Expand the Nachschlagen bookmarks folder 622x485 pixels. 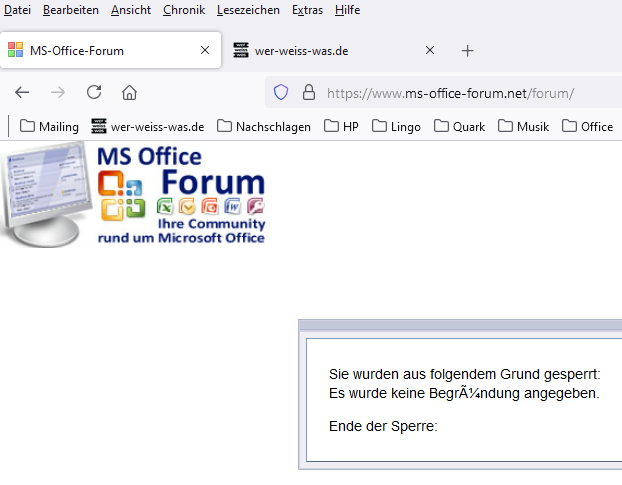pyautogui.click(x=264, y=127)
